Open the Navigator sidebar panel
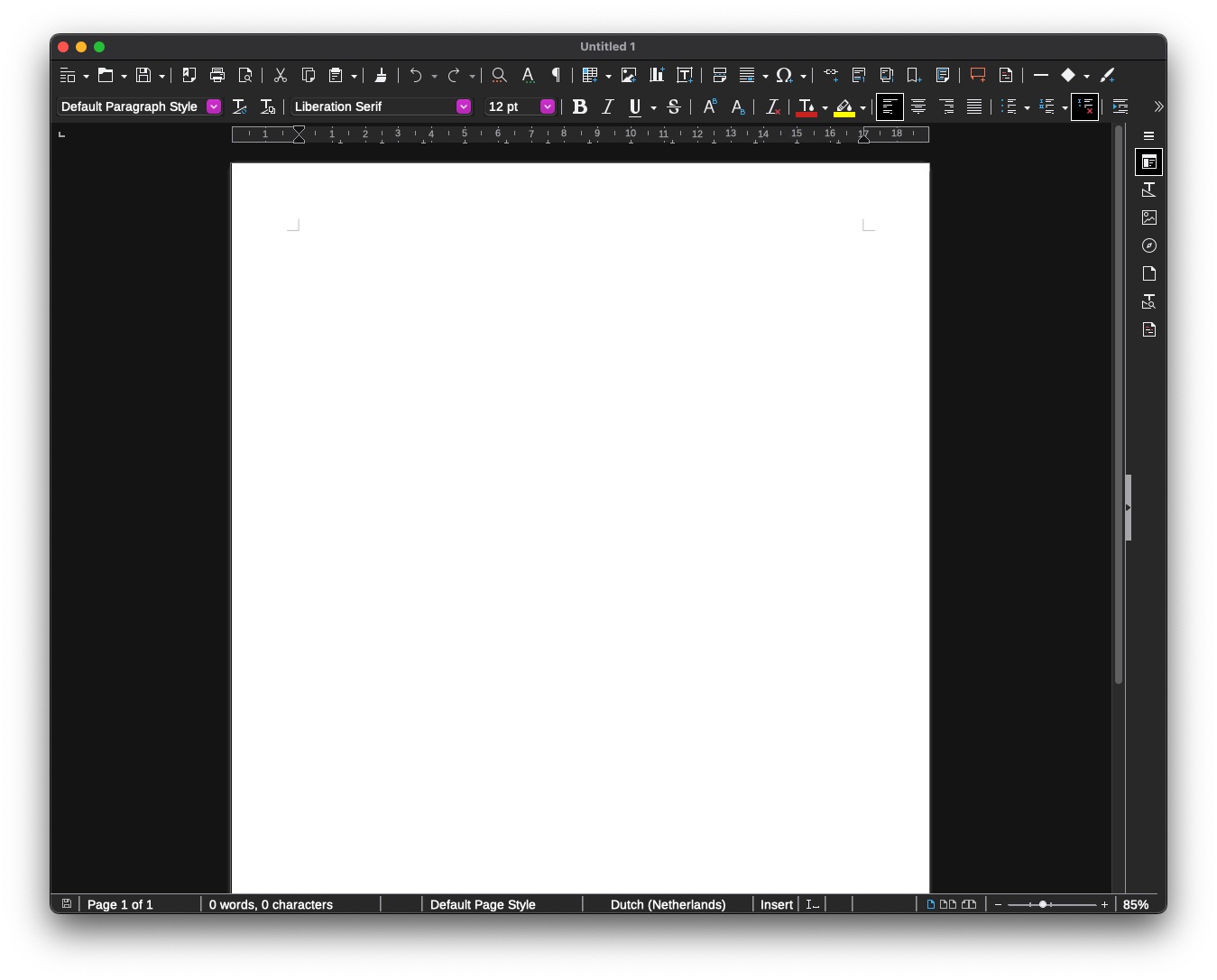This screenshot has width=1217, height=980. click(x=1148, y=245)
